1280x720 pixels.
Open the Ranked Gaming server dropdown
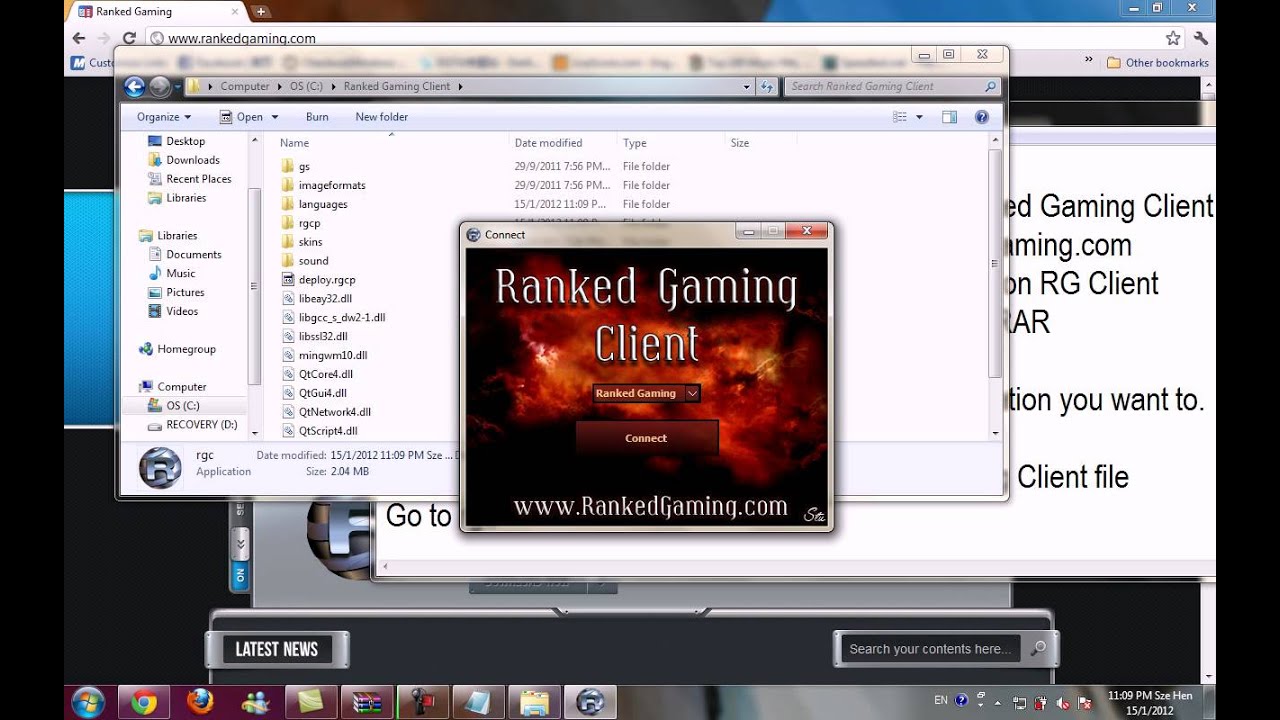point(692,393)
